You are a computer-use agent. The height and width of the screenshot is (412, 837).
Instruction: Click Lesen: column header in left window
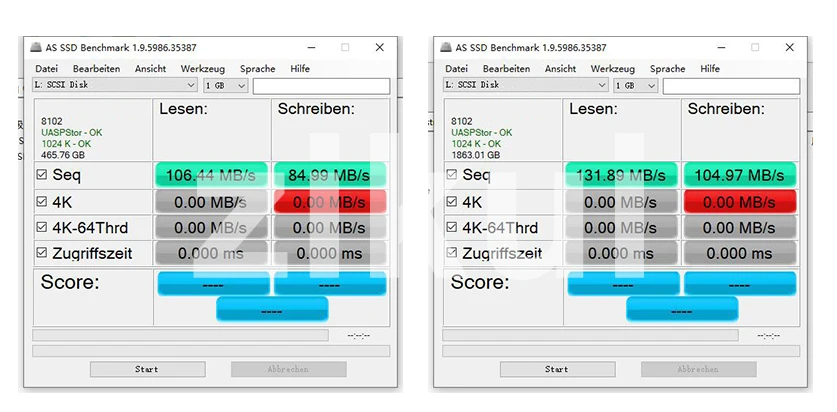pyautogui.click(x=183, y=109)
